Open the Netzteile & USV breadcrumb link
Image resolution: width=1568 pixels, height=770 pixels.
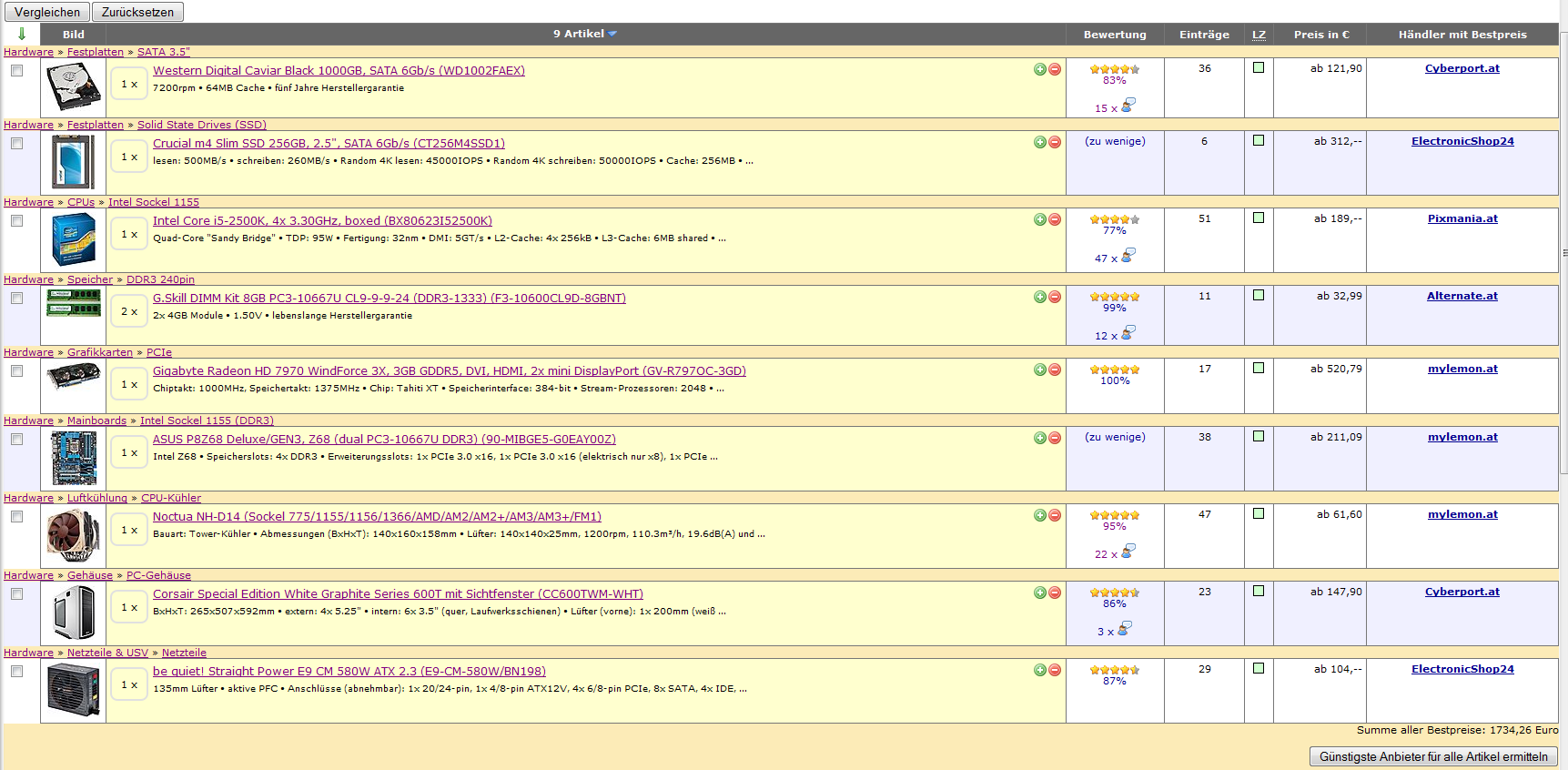(107, 653)
